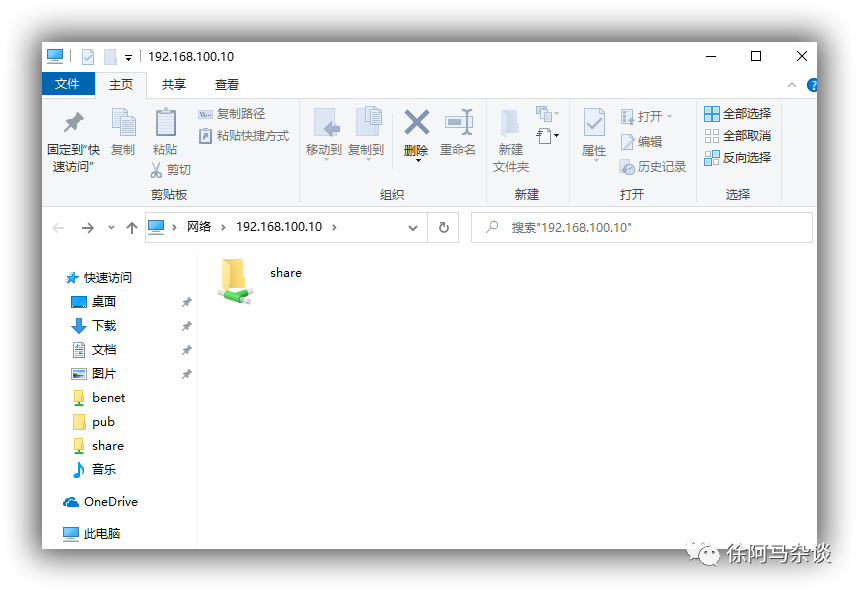Click Select None (全部取消)
Viewport: 859px width, 591px height.
pyautogui.click(x=737, y=136)
